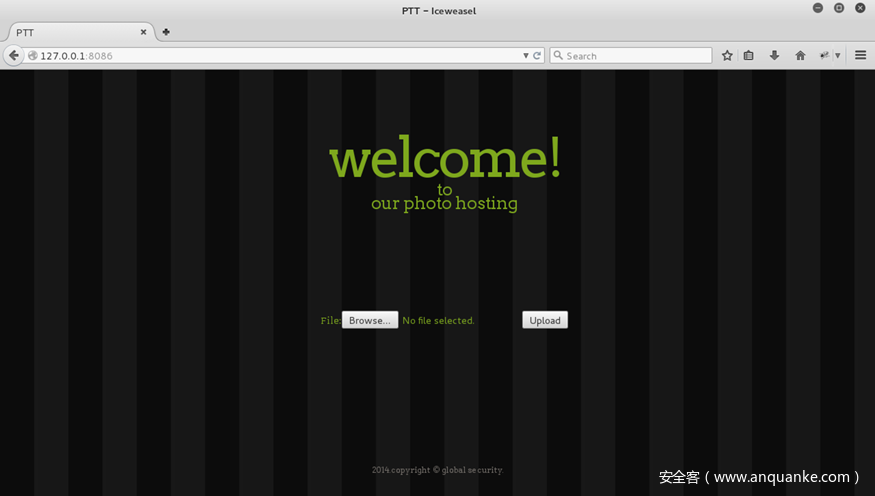Viewport: 875px width, 496px height.
Task: Open the hamburger menu
Action: [x=860, y=55]
